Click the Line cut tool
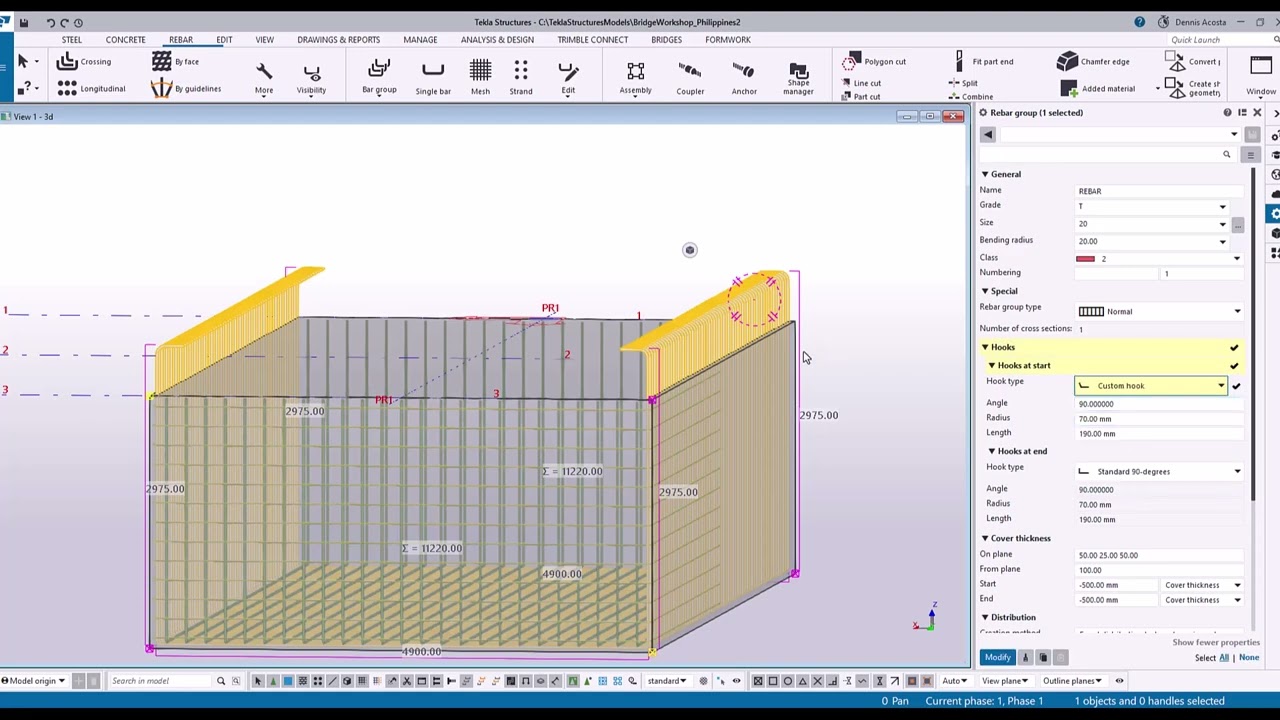Image resolution: width=1280 pixels, height=720 pixels. click(861, 84)
